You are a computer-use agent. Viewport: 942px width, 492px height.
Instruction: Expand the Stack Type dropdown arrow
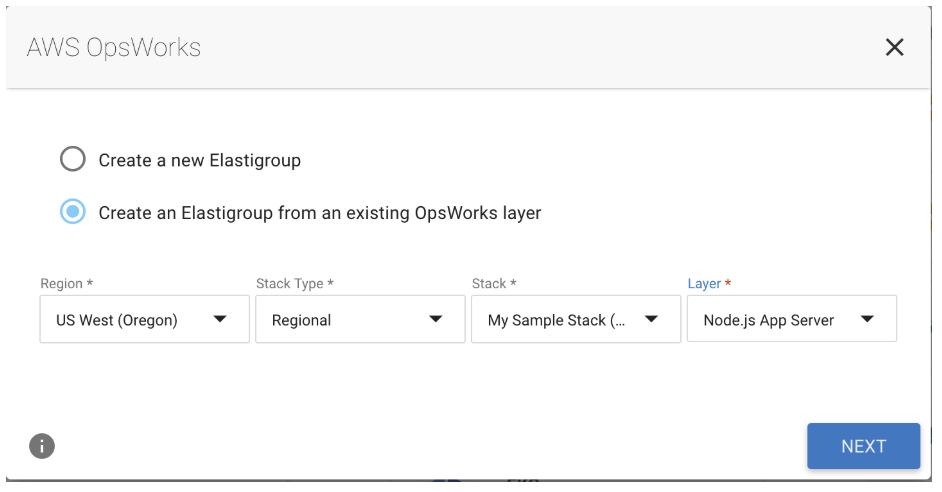436,320
